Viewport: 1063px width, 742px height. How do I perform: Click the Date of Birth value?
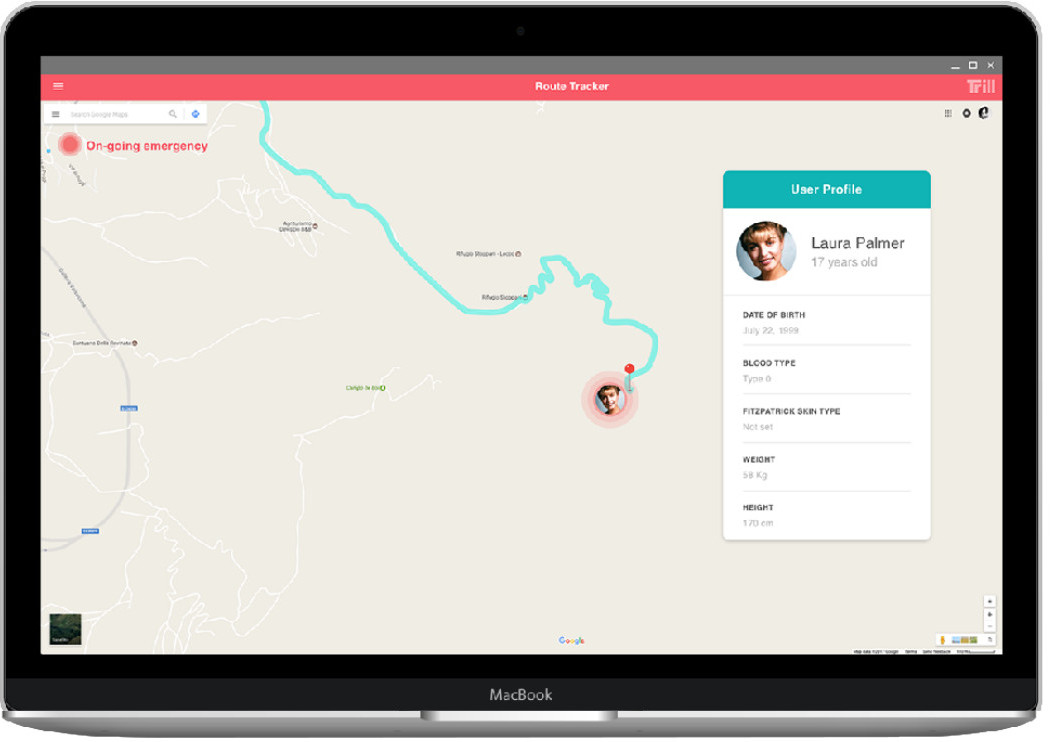pyautogui.click(x=770, y=331)
